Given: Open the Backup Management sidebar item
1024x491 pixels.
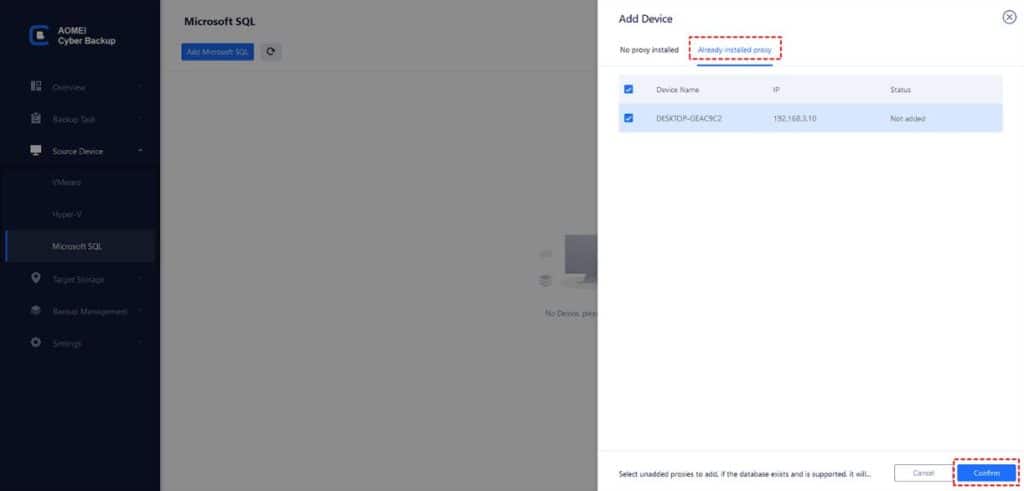Looking at the screenshot, I should click(x=89, y=311).
